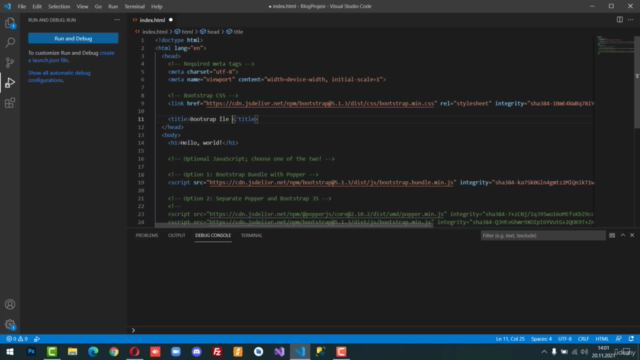Open Visual Studio from the taskbar
The width and height of the screenshot is (640, 360).
pos(279,351)
